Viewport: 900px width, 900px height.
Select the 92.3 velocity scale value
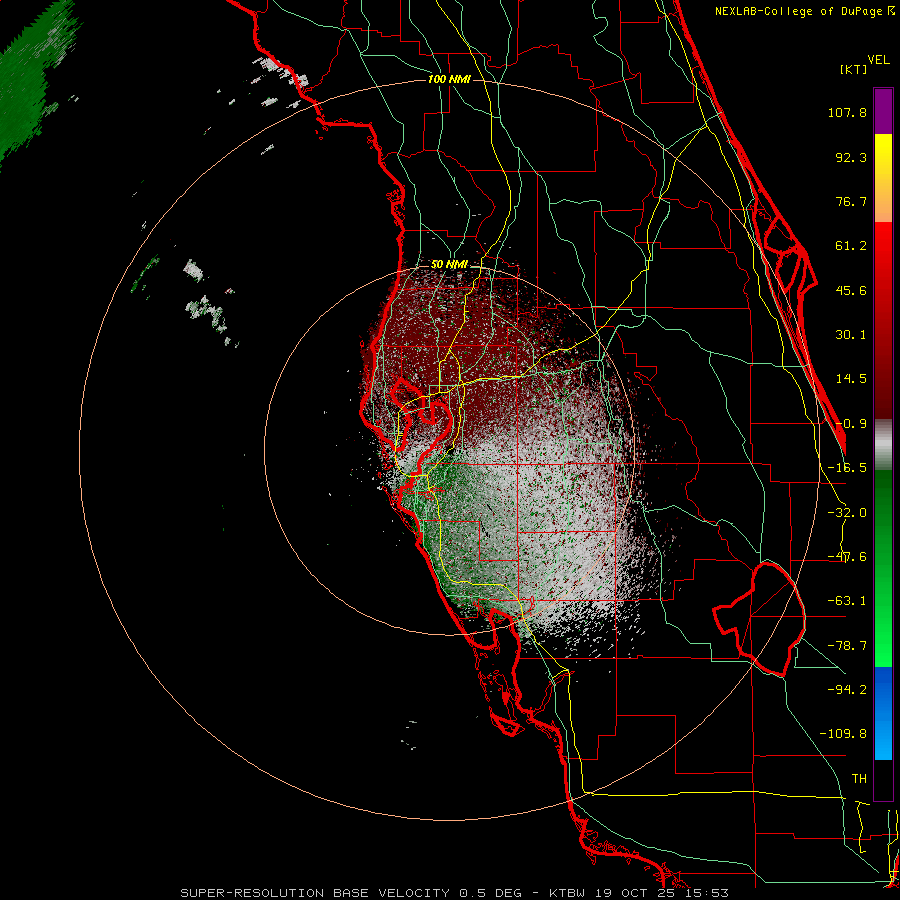(x=851, y=157)
